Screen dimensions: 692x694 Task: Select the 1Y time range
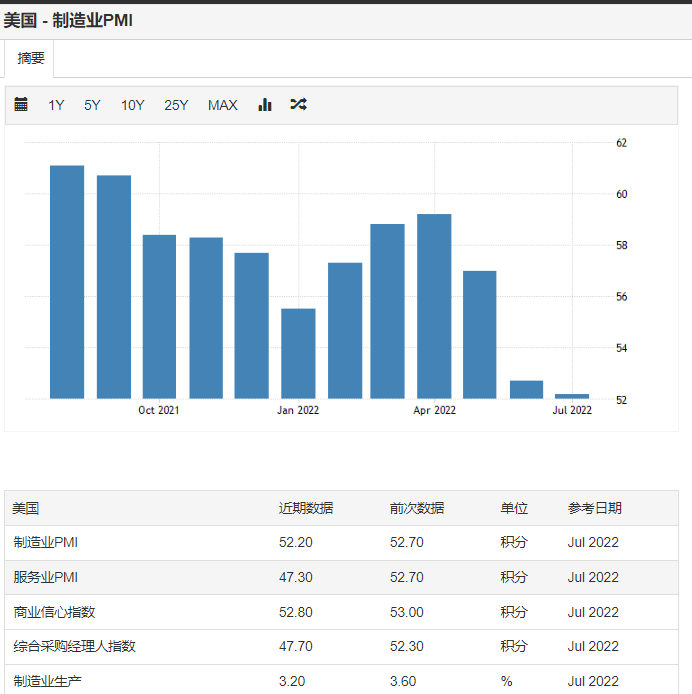[x=56, y=105]
